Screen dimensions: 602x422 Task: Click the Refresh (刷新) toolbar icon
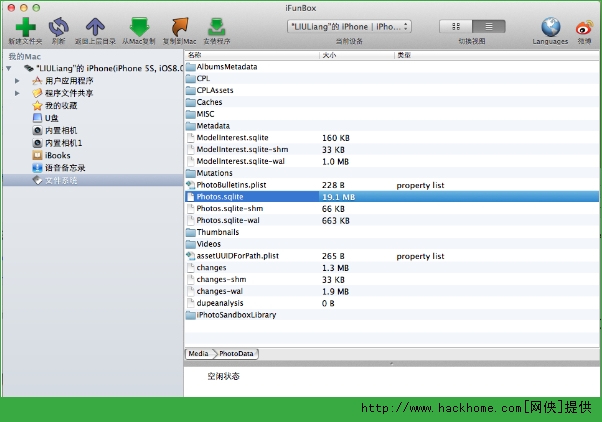59,27
